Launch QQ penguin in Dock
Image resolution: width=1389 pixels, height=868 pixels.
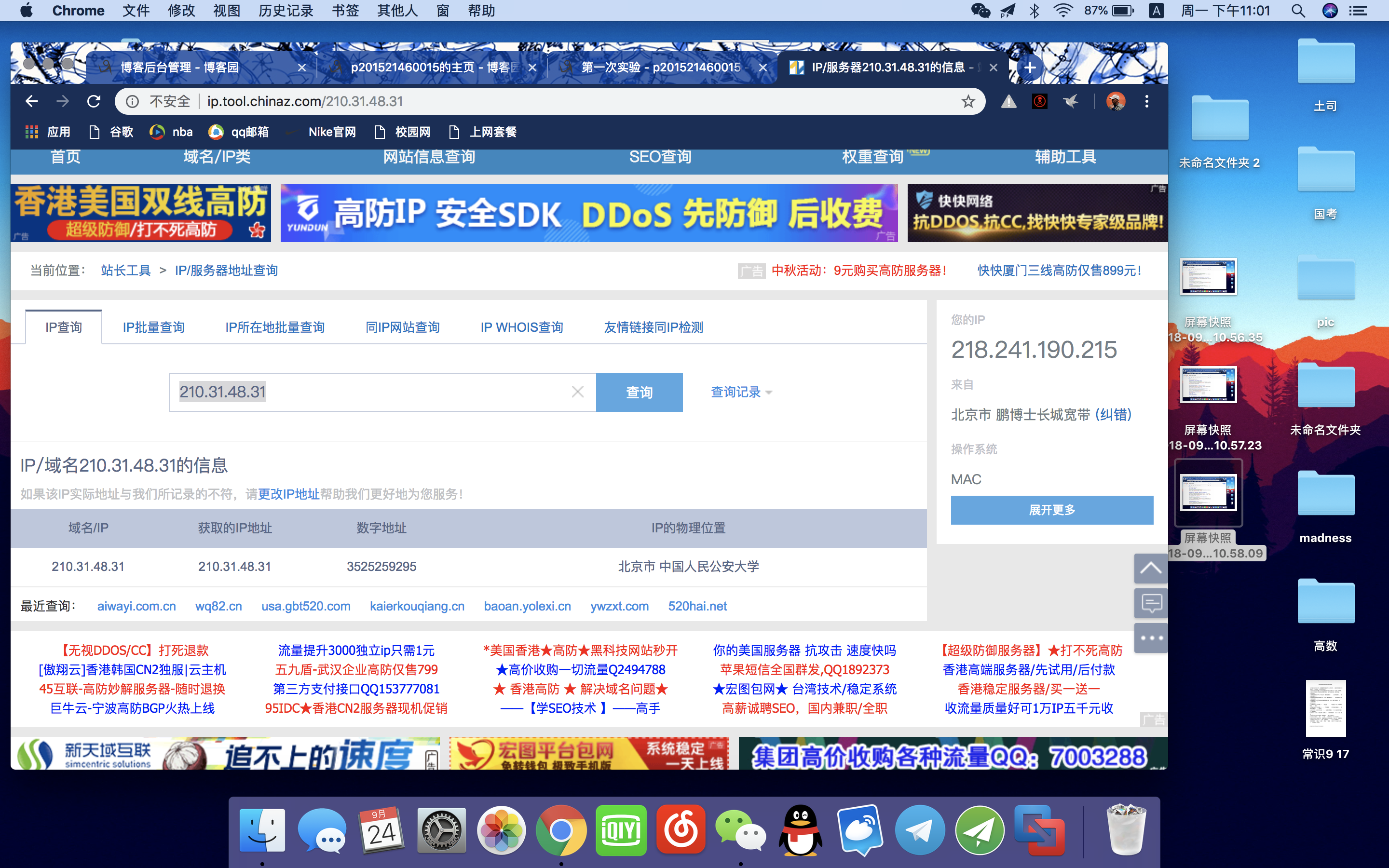click(x=800, y=831)
